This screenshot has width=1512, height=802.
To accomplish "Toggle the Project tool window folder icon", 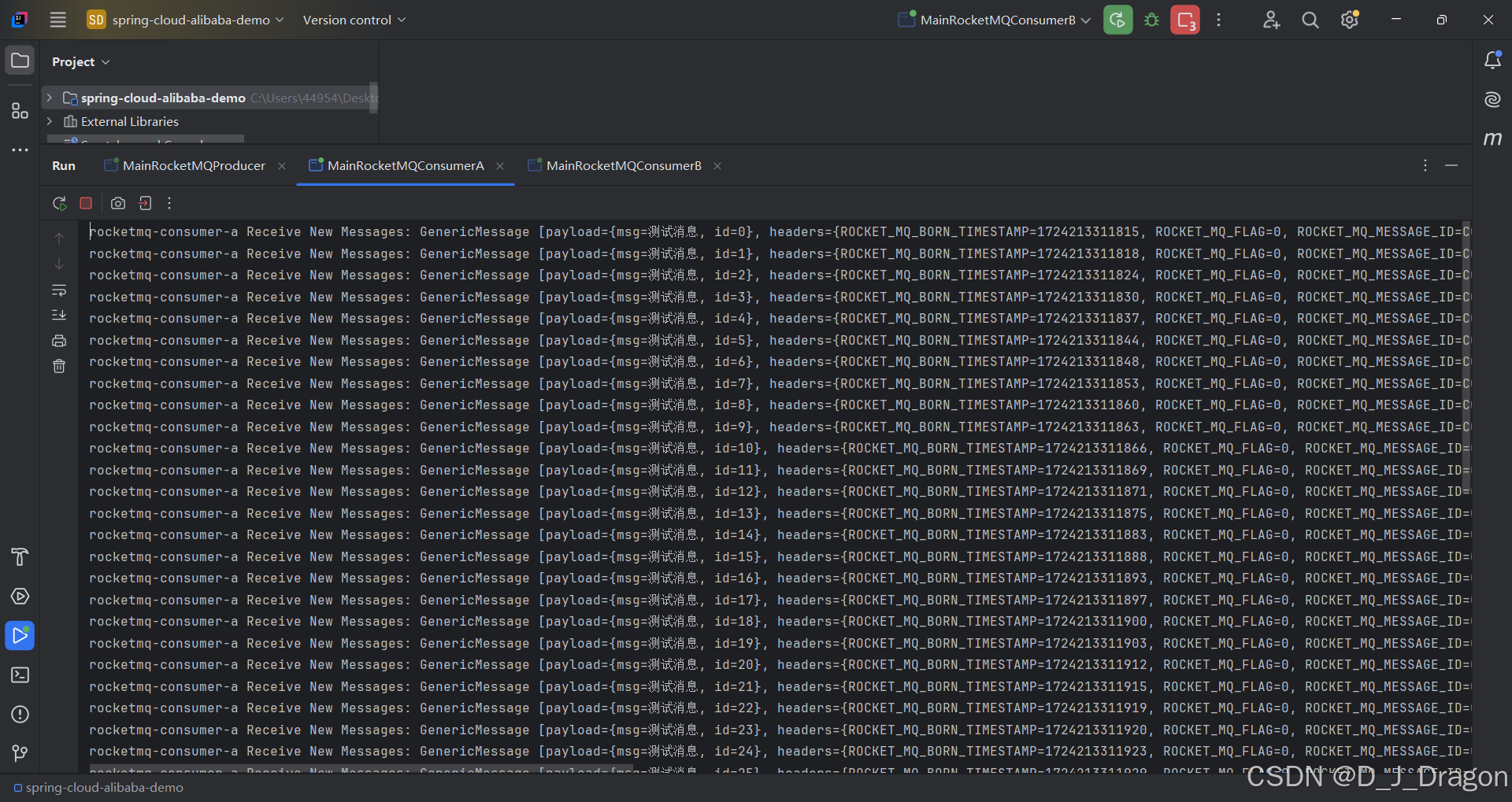I will coord(20,61).
